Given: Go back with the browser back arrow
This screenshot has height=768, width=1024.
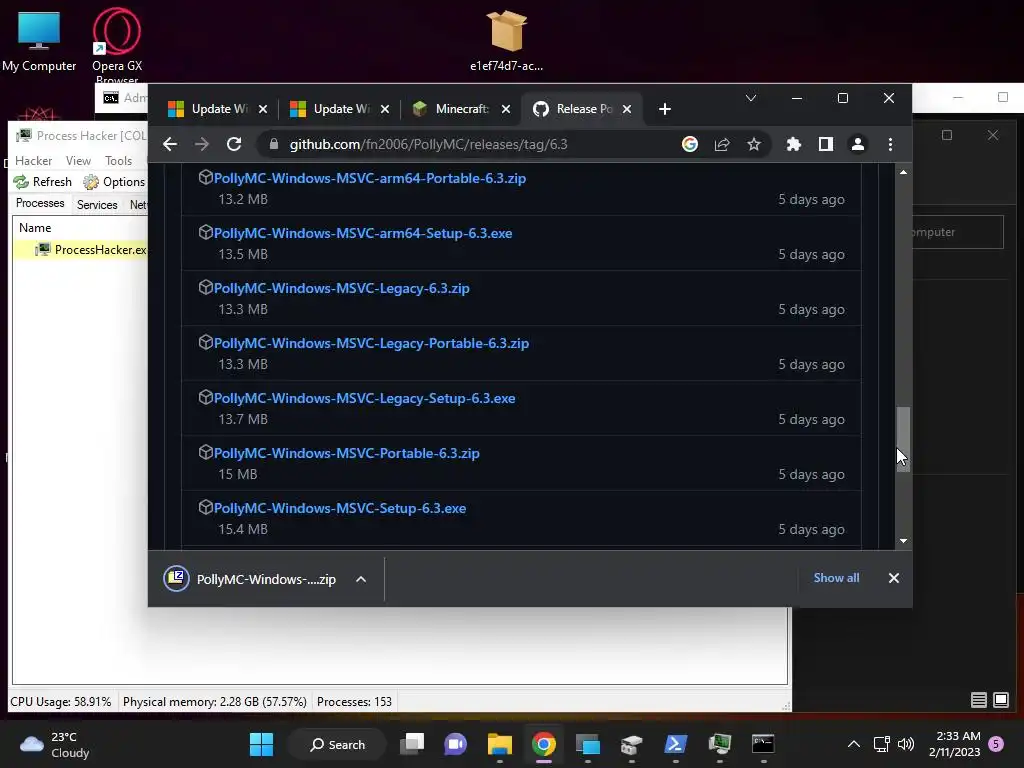Looking at the screenshot, I should [x=170, y=144].
